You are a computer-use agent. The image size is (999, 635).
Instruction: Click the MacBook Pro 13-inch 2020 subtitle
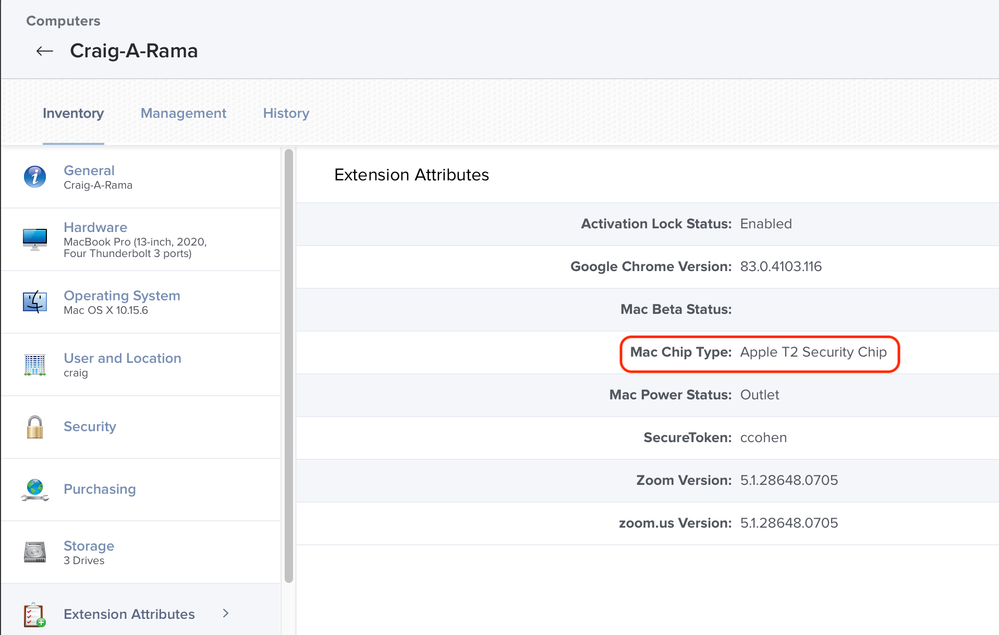point(135,248)
